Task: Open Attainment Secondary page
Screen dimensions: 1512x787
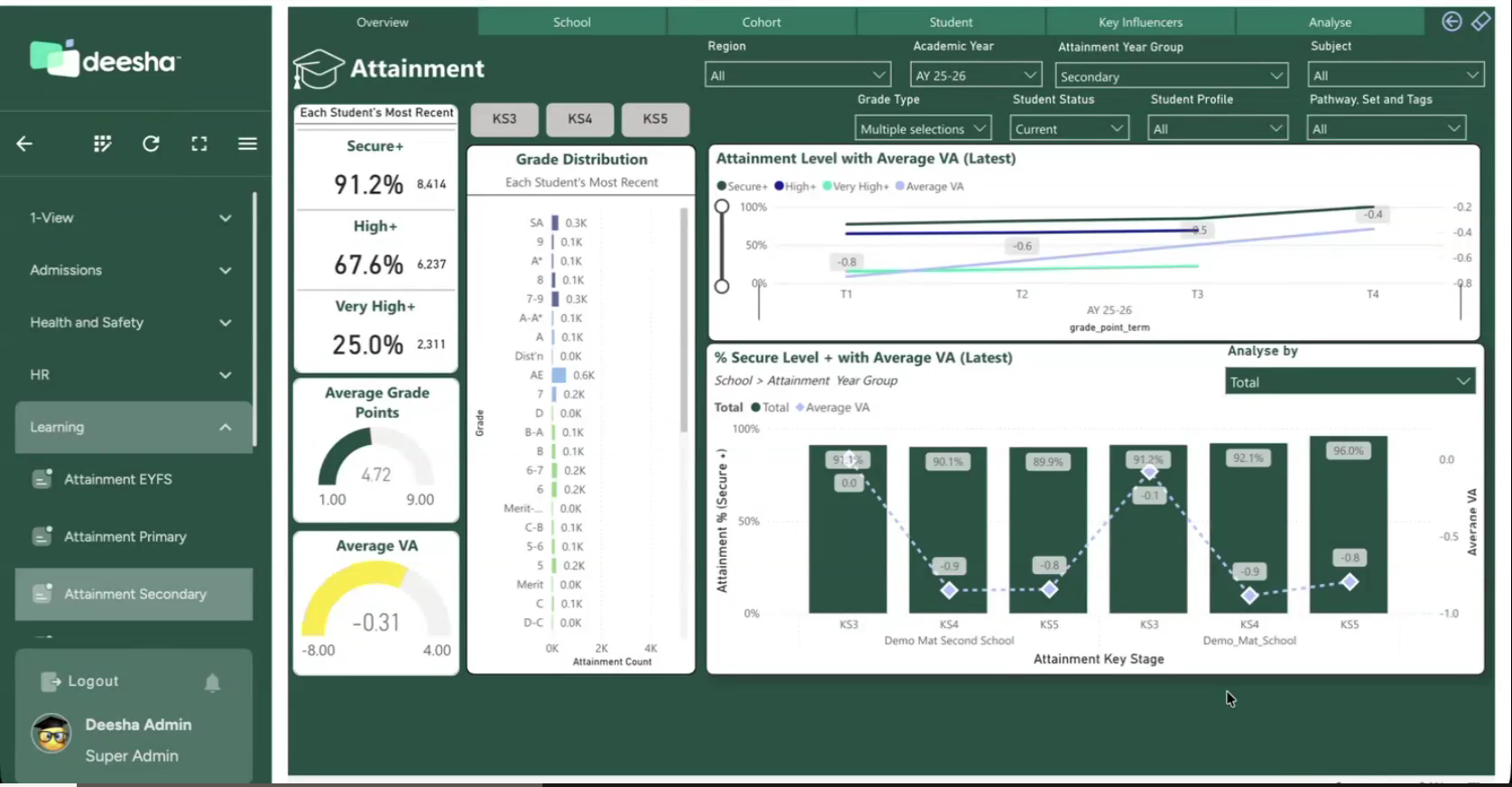Action: (x=134, y=594)
